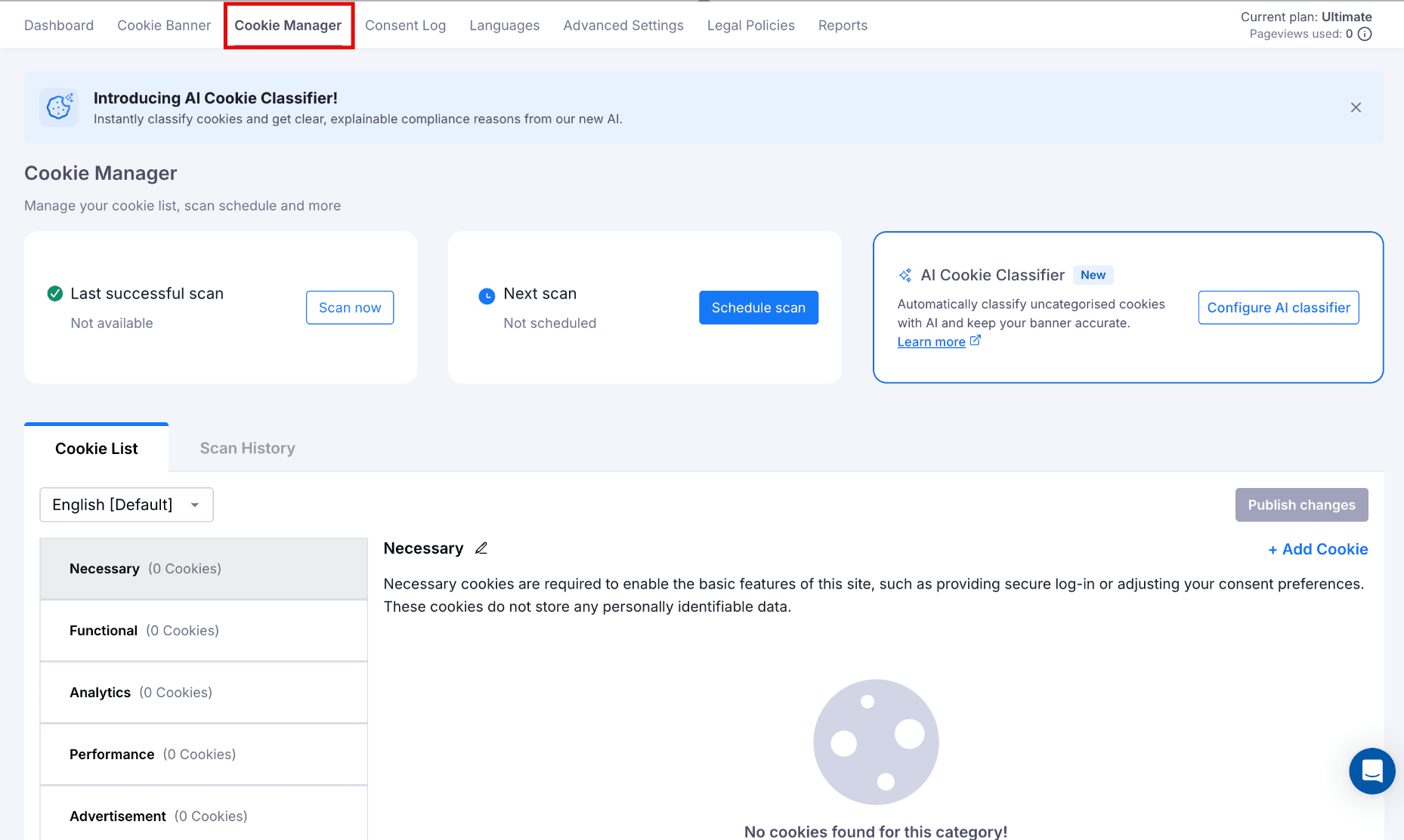Open the external link icon after Learn more
The image size is (1404, 840).
click(x=976, y=341)
